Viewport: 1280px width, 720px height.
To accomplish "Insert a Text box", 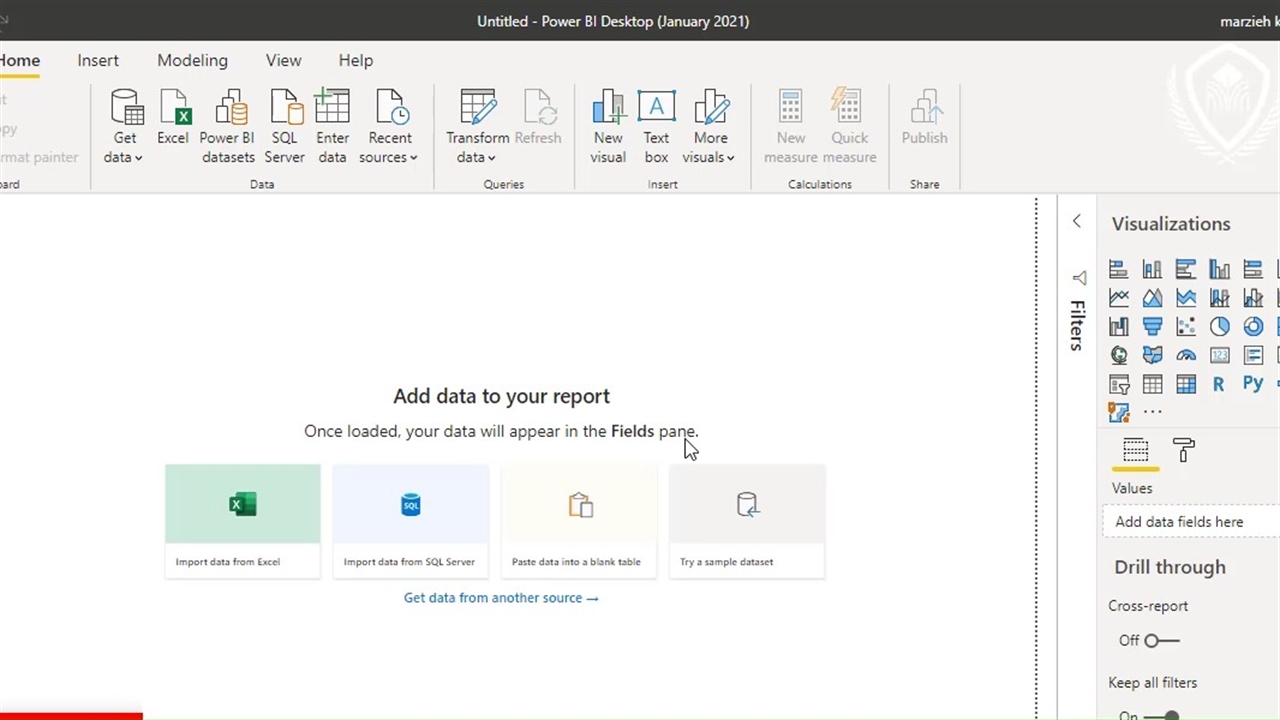I will [656, 125].
